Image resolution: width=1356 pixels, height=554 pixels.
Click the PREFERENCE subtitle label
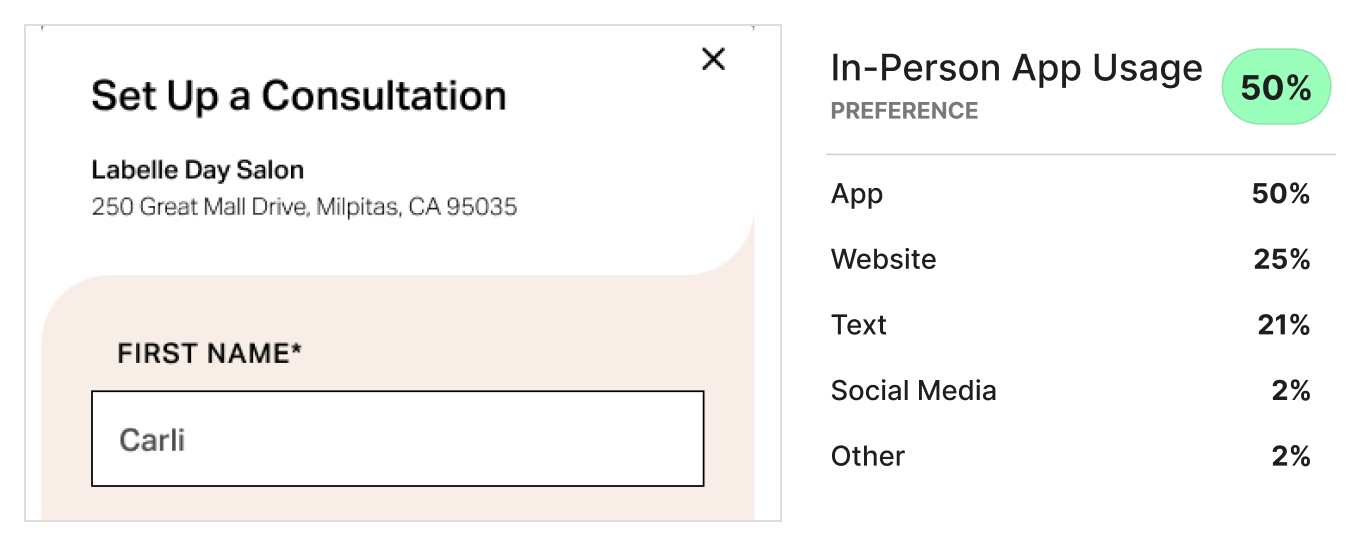tap(904, 111)
